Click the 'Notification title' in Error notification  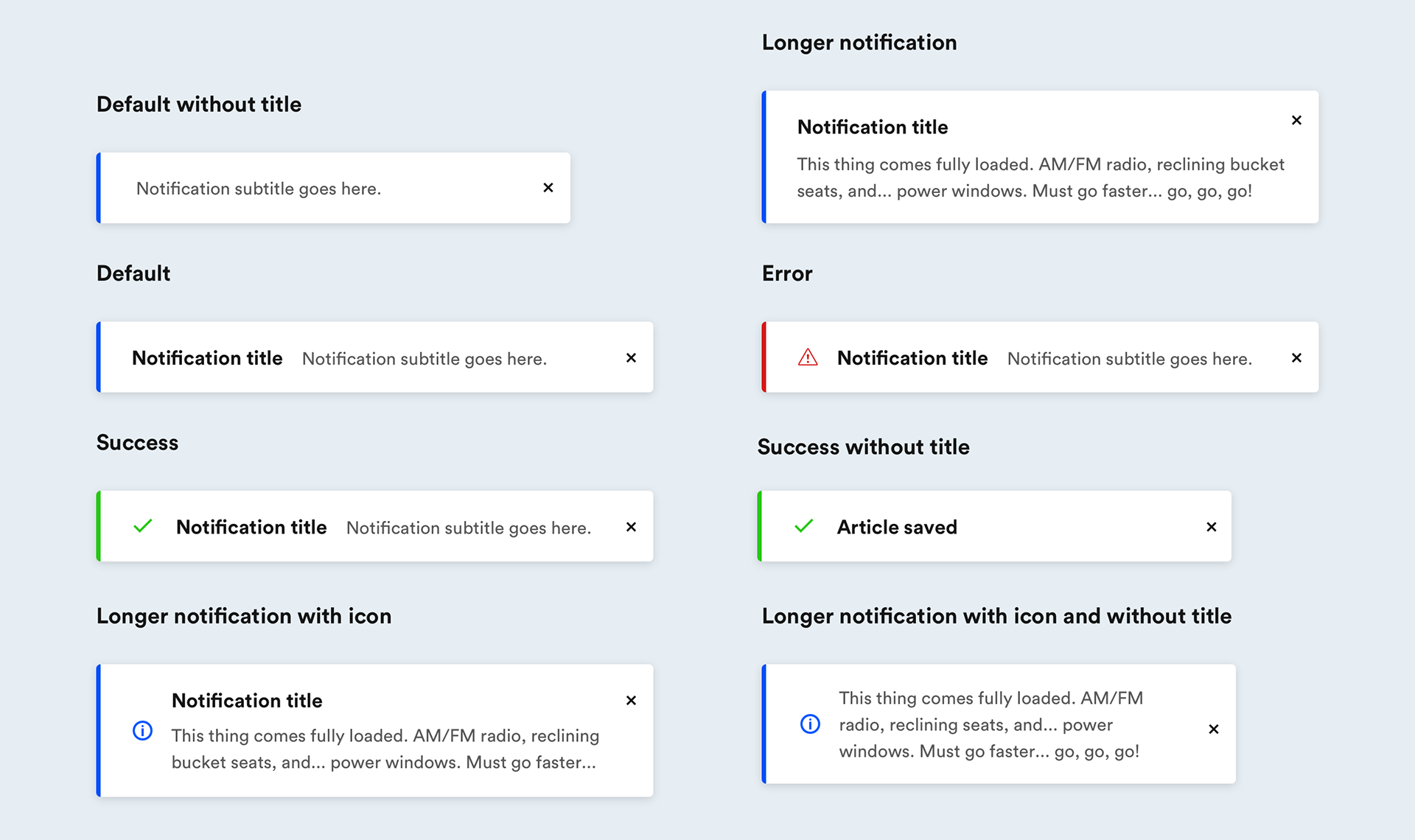coord(912,358)
